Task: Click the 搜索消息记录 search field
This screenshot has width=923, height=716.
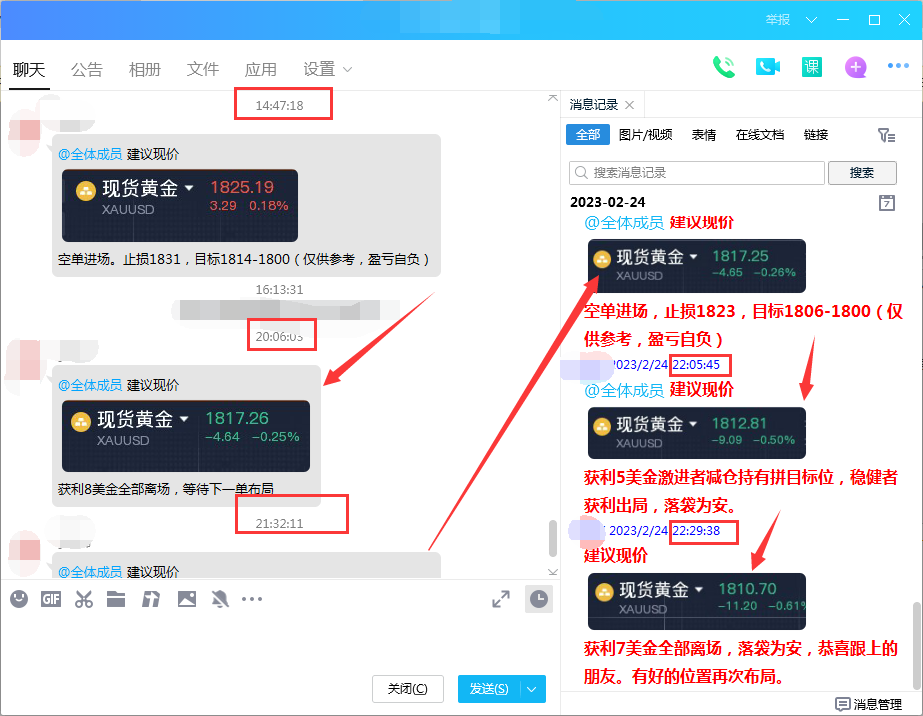Action: [697, 173]
